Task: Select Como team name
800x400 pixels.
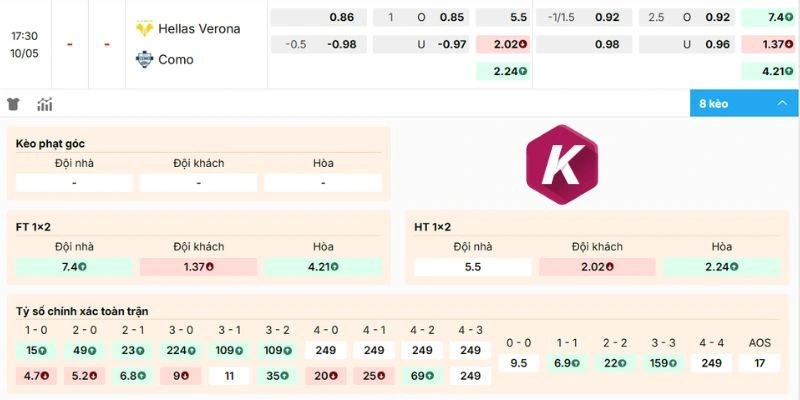Action: click(x=176, y=60)
